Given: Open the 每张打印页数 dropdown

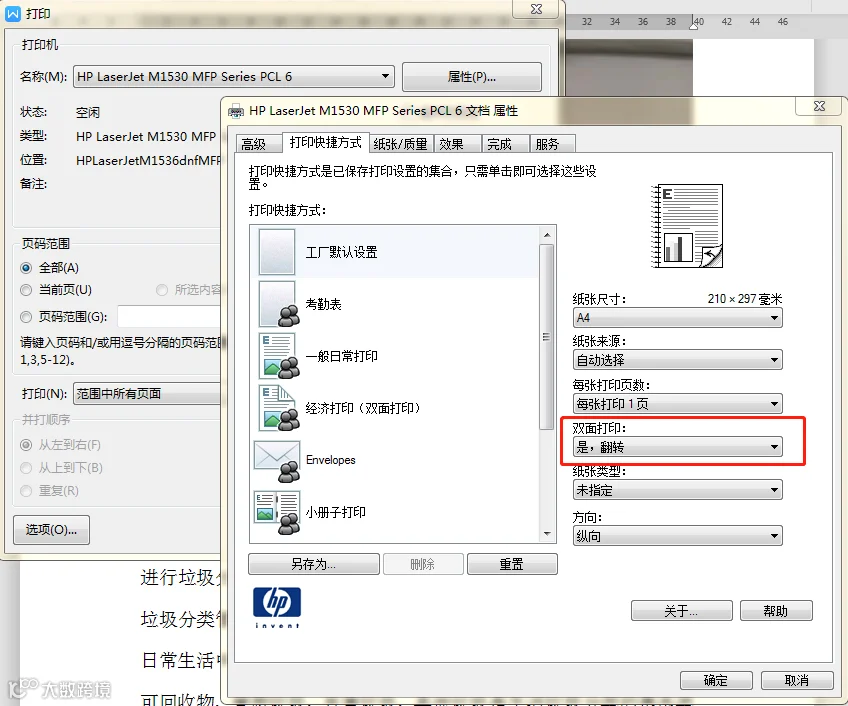Looking at the screenshot, I should tap(677, 404).
